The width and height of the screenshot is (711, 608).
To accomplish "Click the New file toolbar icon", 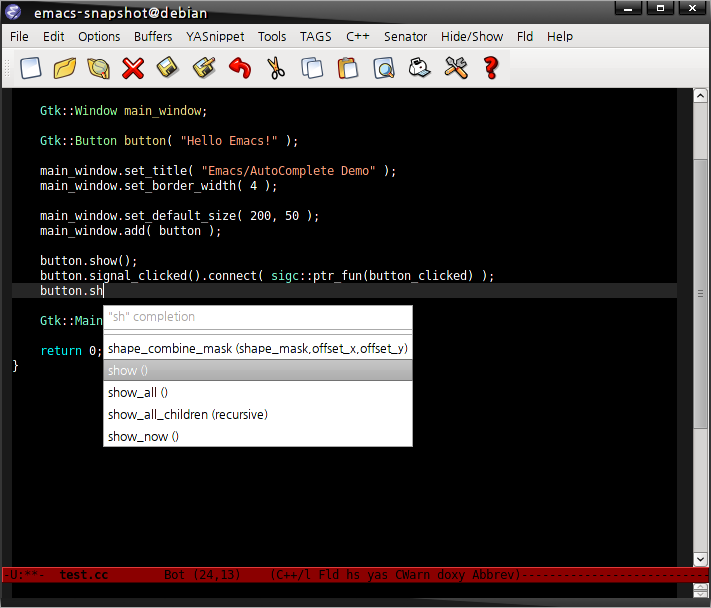I will click(31, 68).
